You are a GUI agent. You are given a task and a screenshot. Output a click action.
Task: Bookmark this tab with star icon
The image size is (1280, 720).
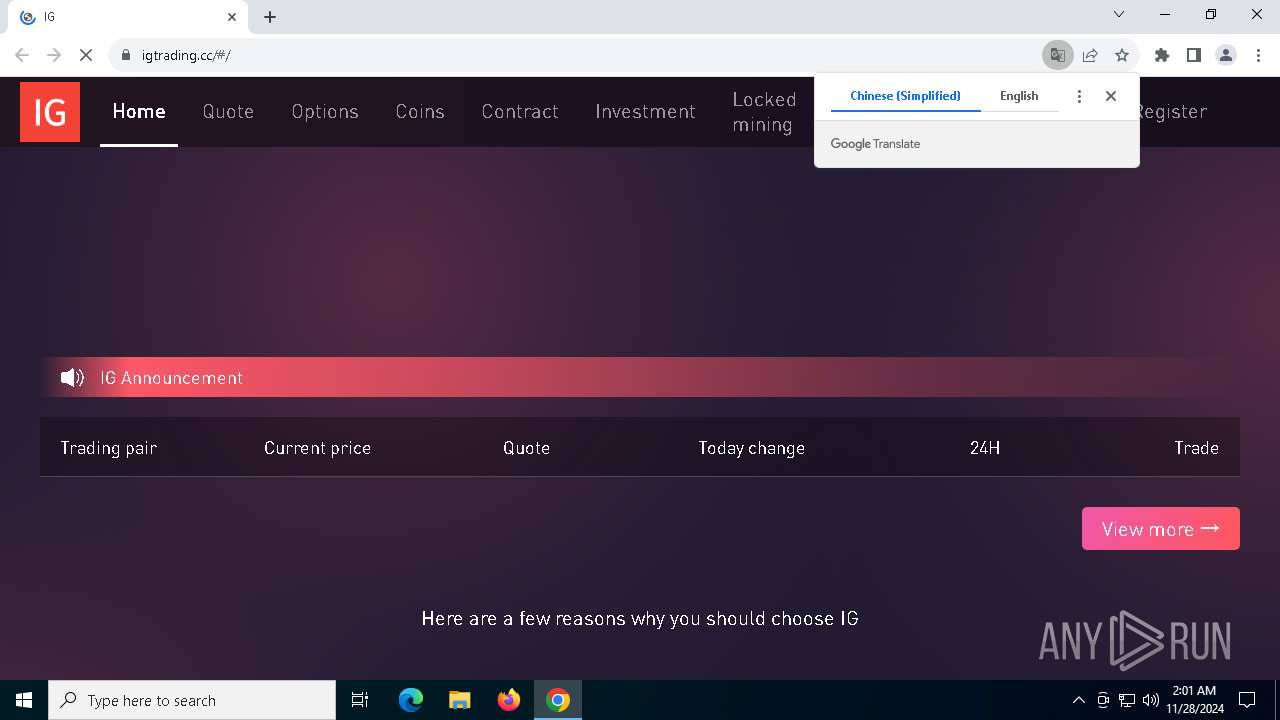pos(1122,55)
